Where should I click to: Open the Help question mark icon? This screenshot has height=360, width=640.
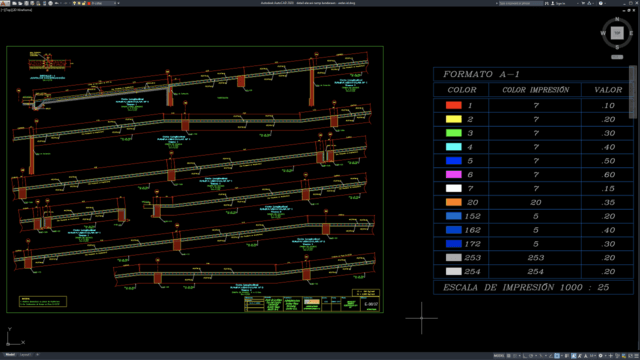pyautogui.click(x=601, y=3)
